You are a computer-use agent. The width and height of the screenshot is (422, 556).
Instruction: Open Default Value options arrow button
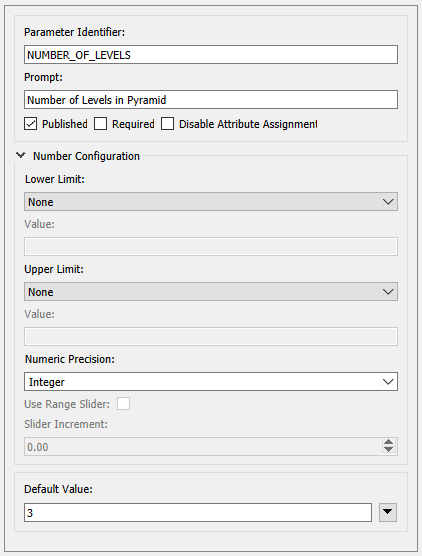pyautogui.click(x=388, y=512)
